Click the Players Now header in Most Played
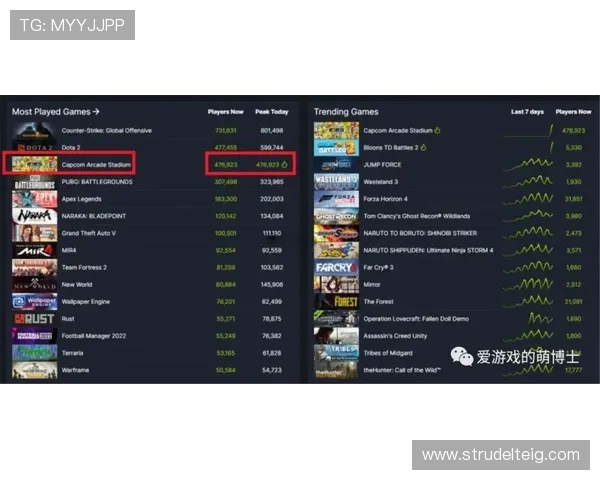 (x=225, y=112)
